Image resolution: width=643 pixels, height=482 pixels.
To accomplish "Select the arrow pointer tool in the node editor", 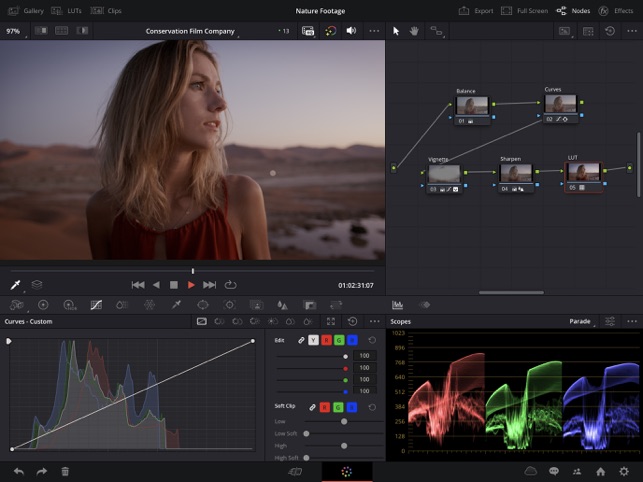I will point(396,31).
